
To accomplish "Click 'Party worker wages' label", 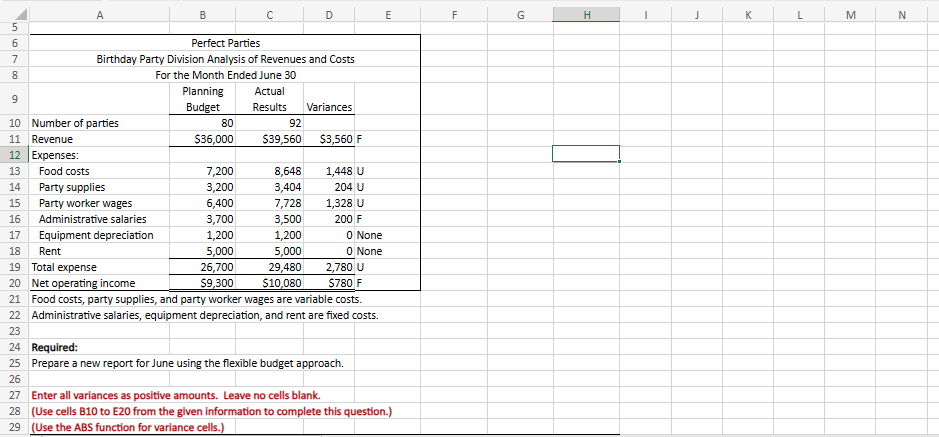I will coord(86,203).
